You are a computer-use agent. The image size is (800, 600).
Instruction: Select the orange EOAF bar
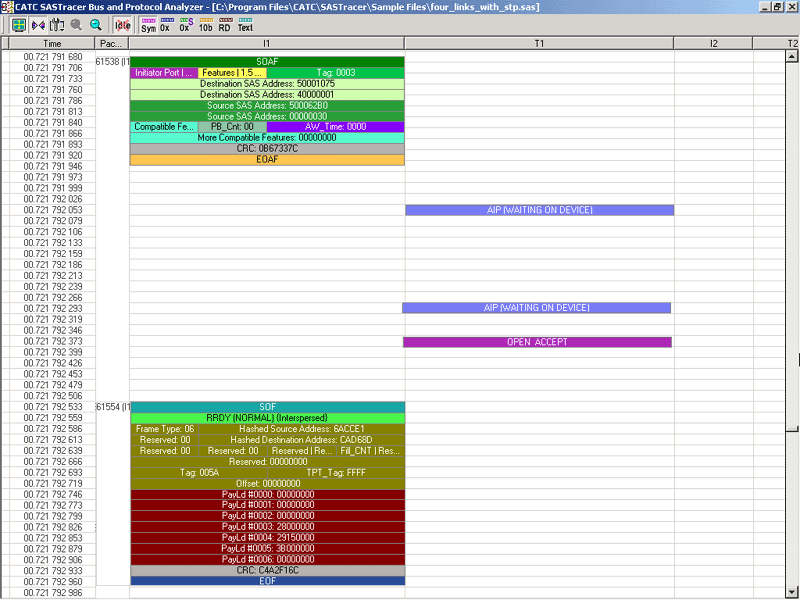point(267,160)
